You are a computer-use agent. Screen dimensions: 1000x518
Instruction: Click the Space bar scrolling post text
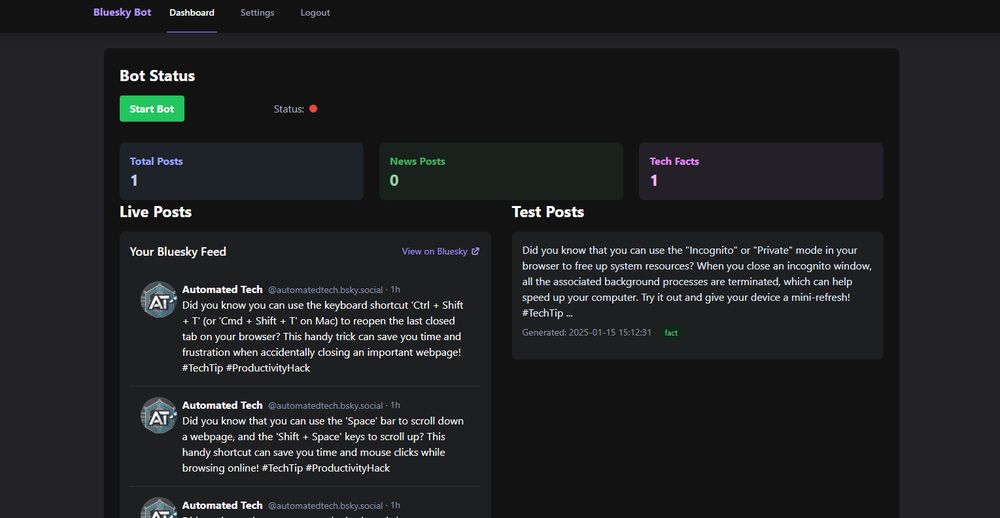point(323,445)
